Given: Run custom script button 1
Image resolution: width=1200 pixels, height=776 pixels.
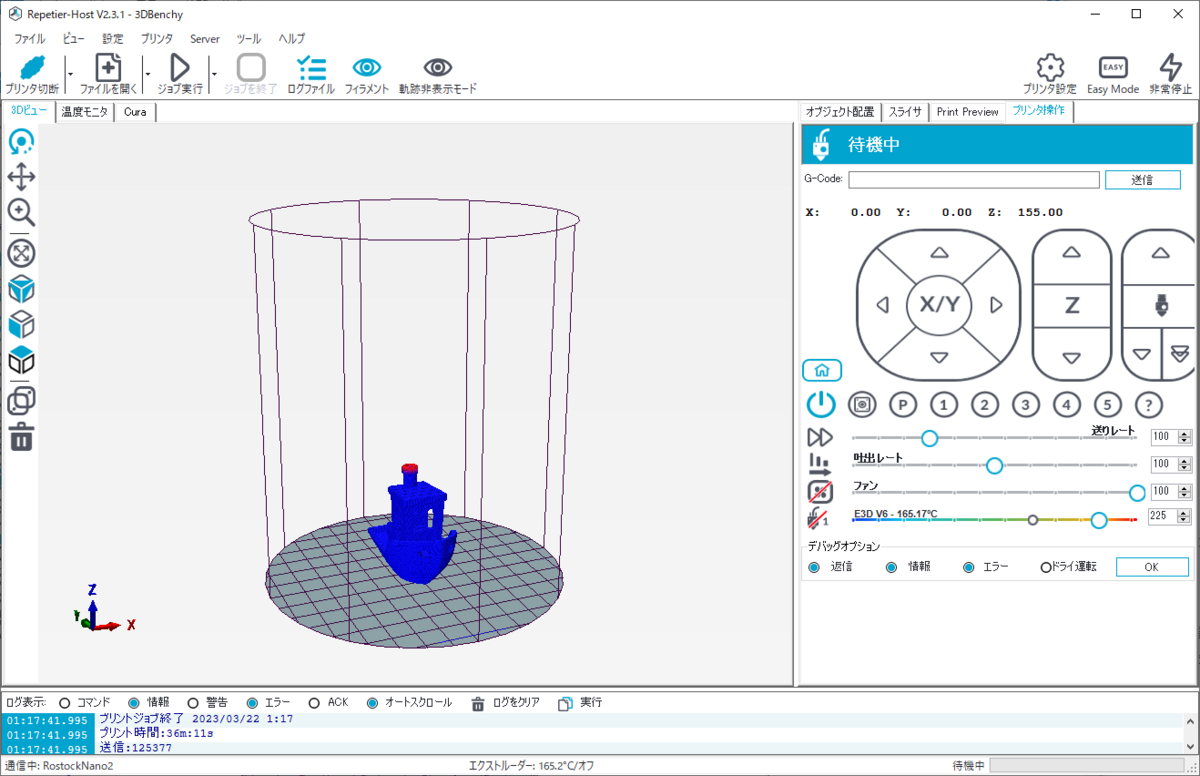Looking at the screenshot, I should 944,405.
